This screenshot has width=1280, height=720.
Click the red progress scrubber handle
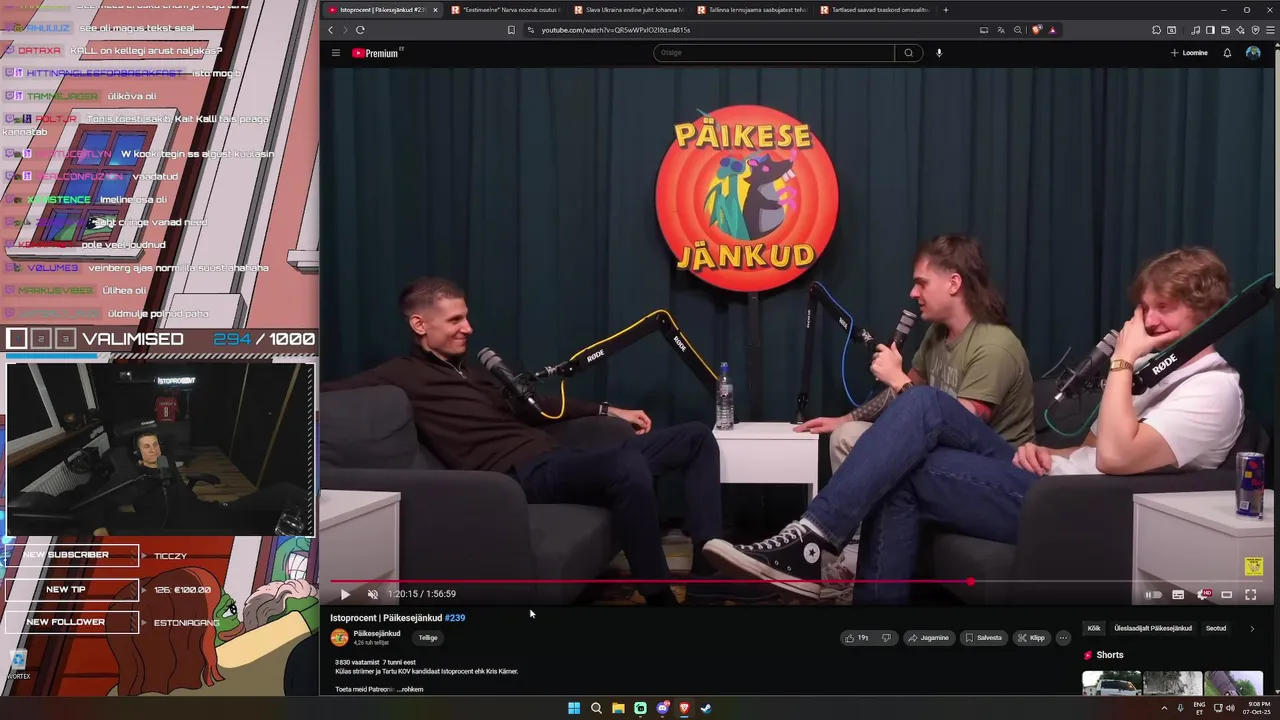[971, 581]
